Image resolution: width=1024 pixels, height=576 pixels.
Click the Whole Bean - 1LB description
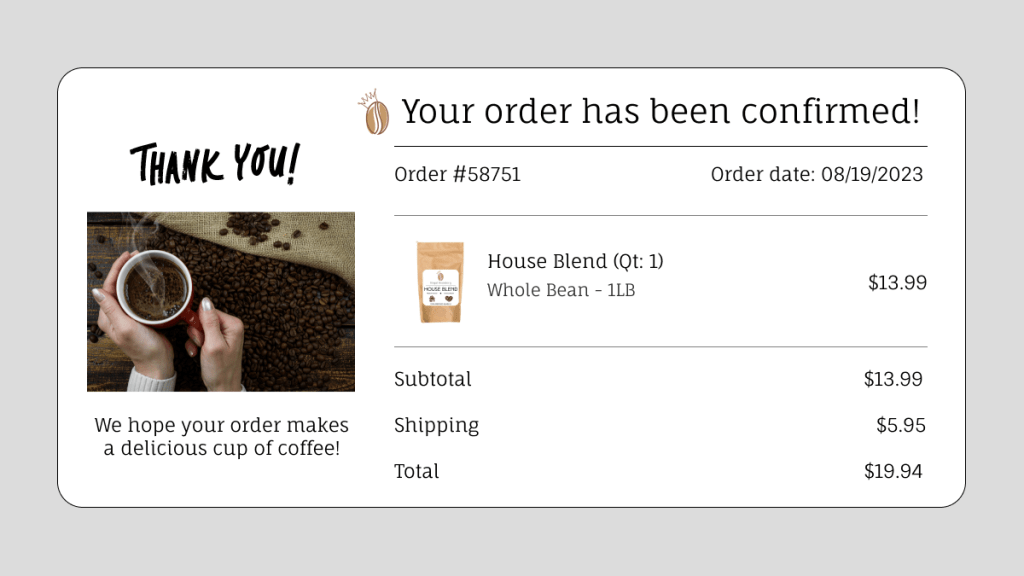[561, 291]
